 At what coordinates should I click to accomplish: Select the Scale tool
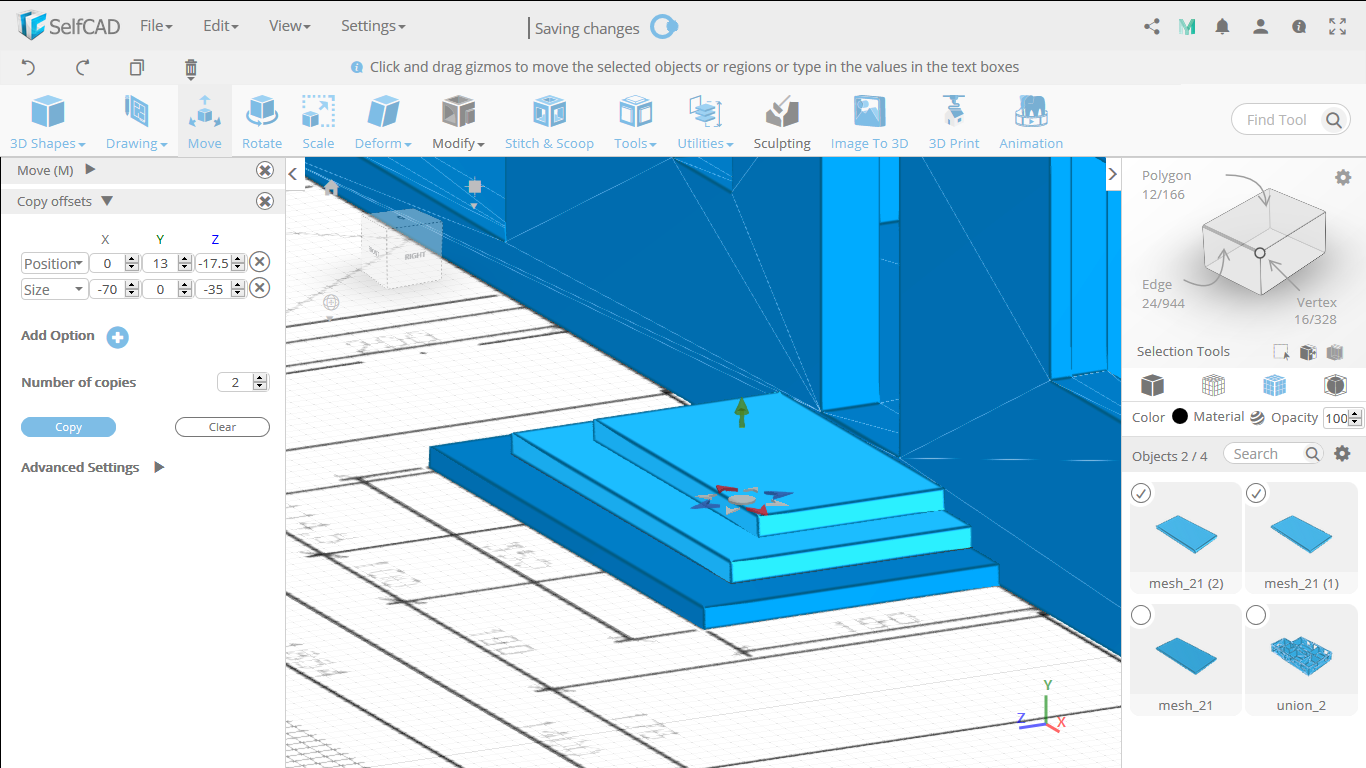pos(318,122)
